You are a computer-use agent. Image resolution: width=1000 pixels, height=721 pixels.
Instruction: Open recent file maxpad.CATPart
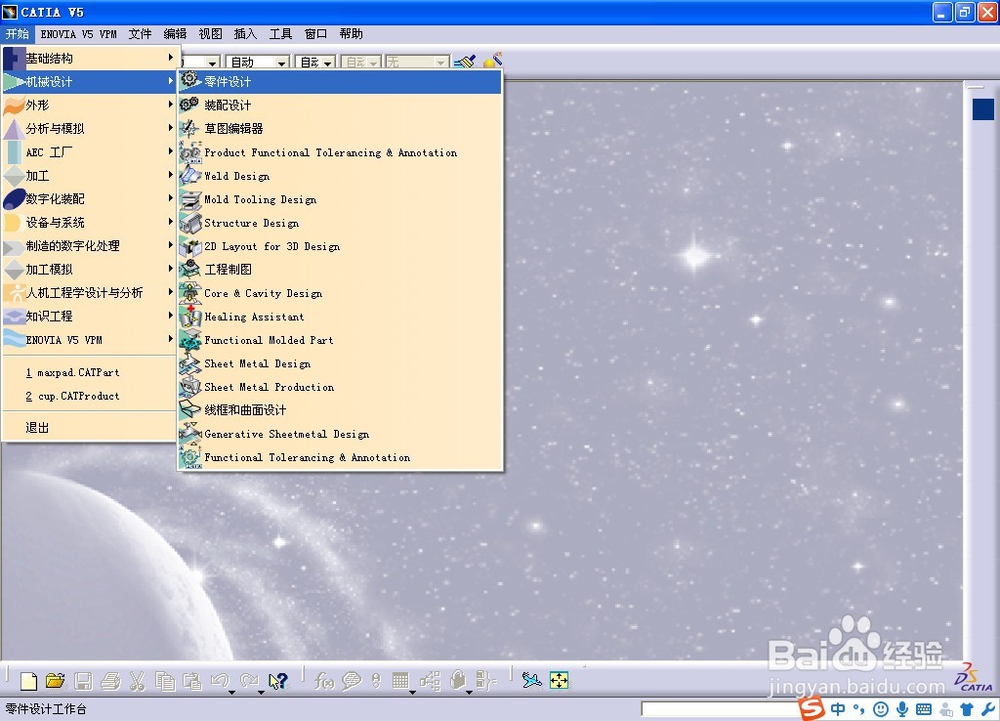point(89,372)
